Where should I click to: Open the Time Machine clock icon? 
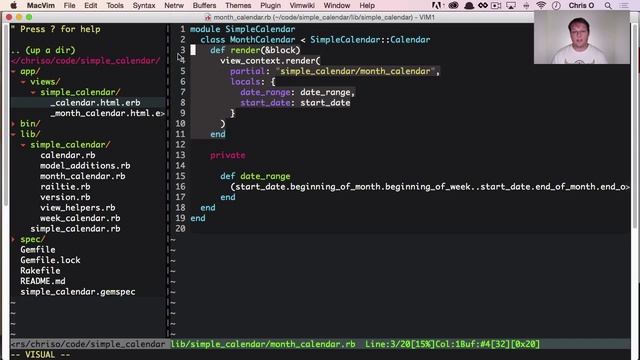pos(556,5)
